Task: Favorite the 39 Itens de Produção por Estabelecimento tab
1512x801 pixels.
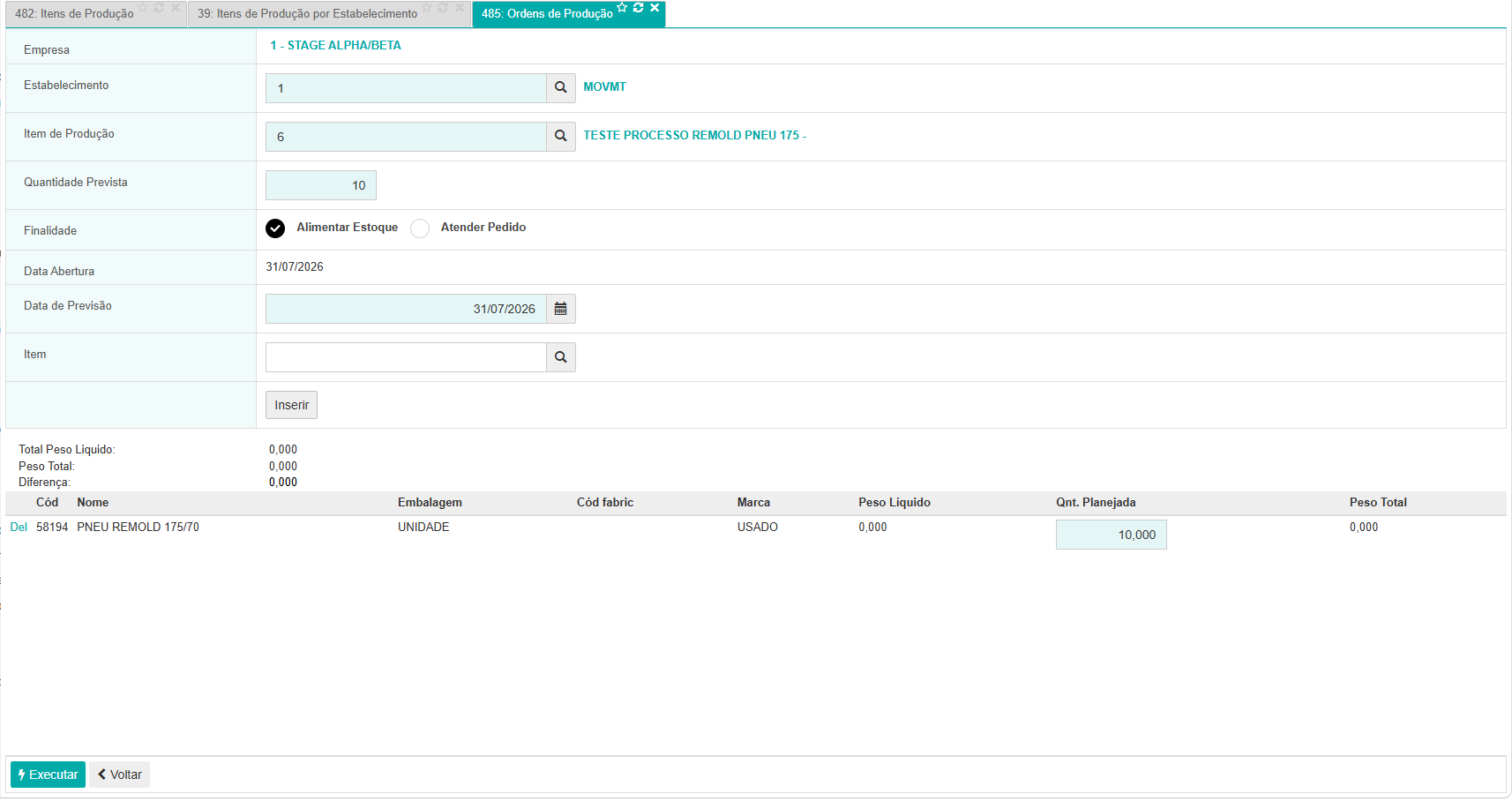Action: point(427,8)
